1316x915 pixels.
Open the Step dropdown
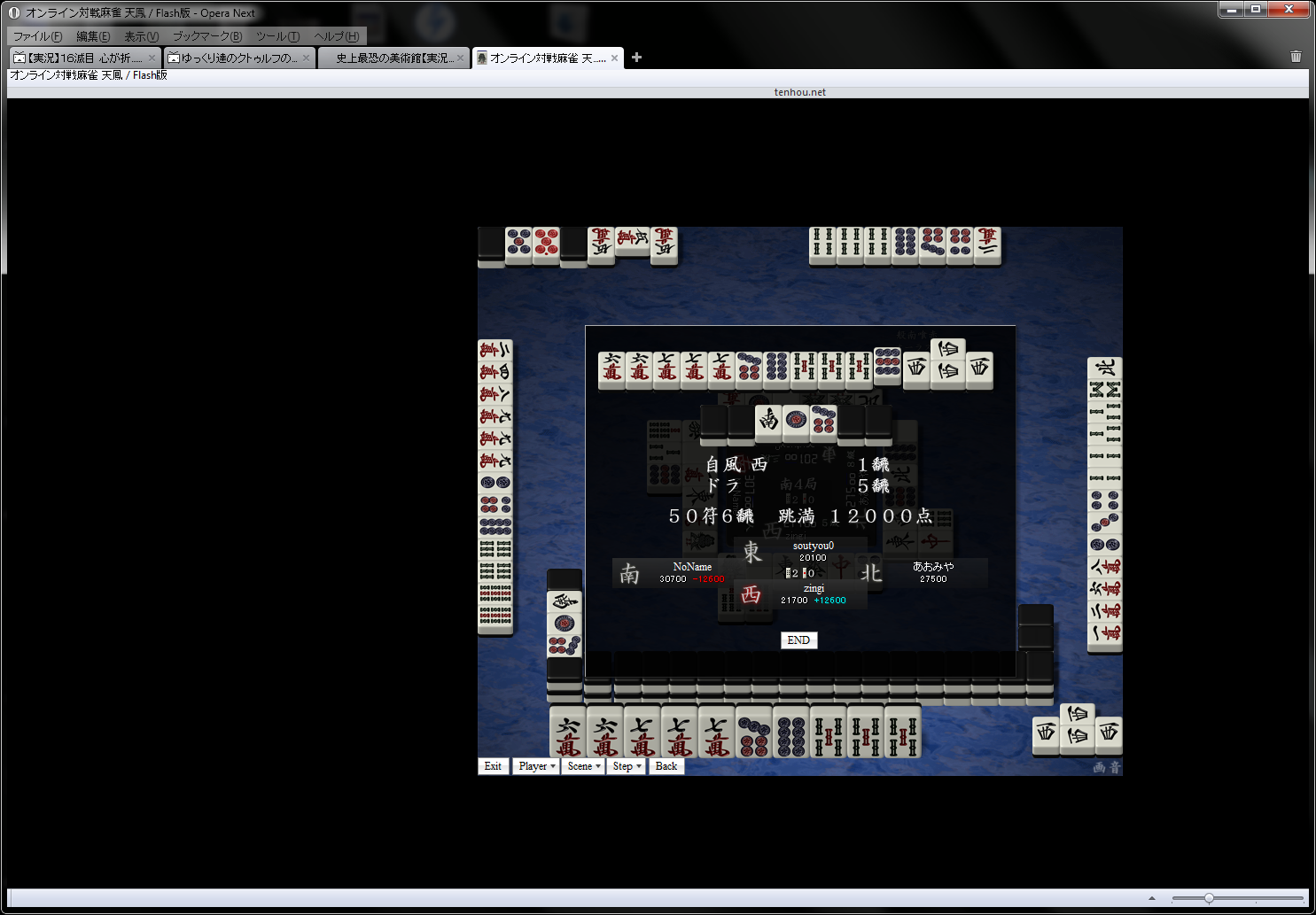[x=627, y=766]
